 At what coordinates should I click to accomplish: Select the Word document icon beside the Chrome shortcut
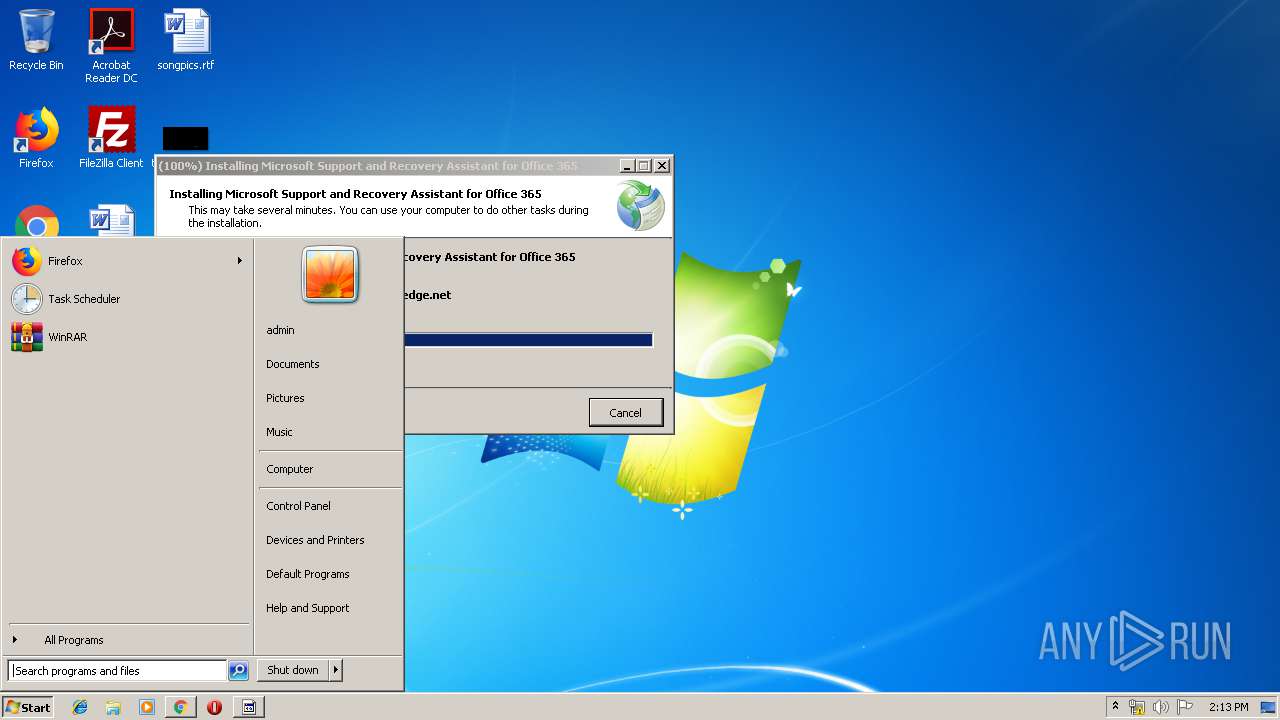pyautogui.click(x=111, y=221)
